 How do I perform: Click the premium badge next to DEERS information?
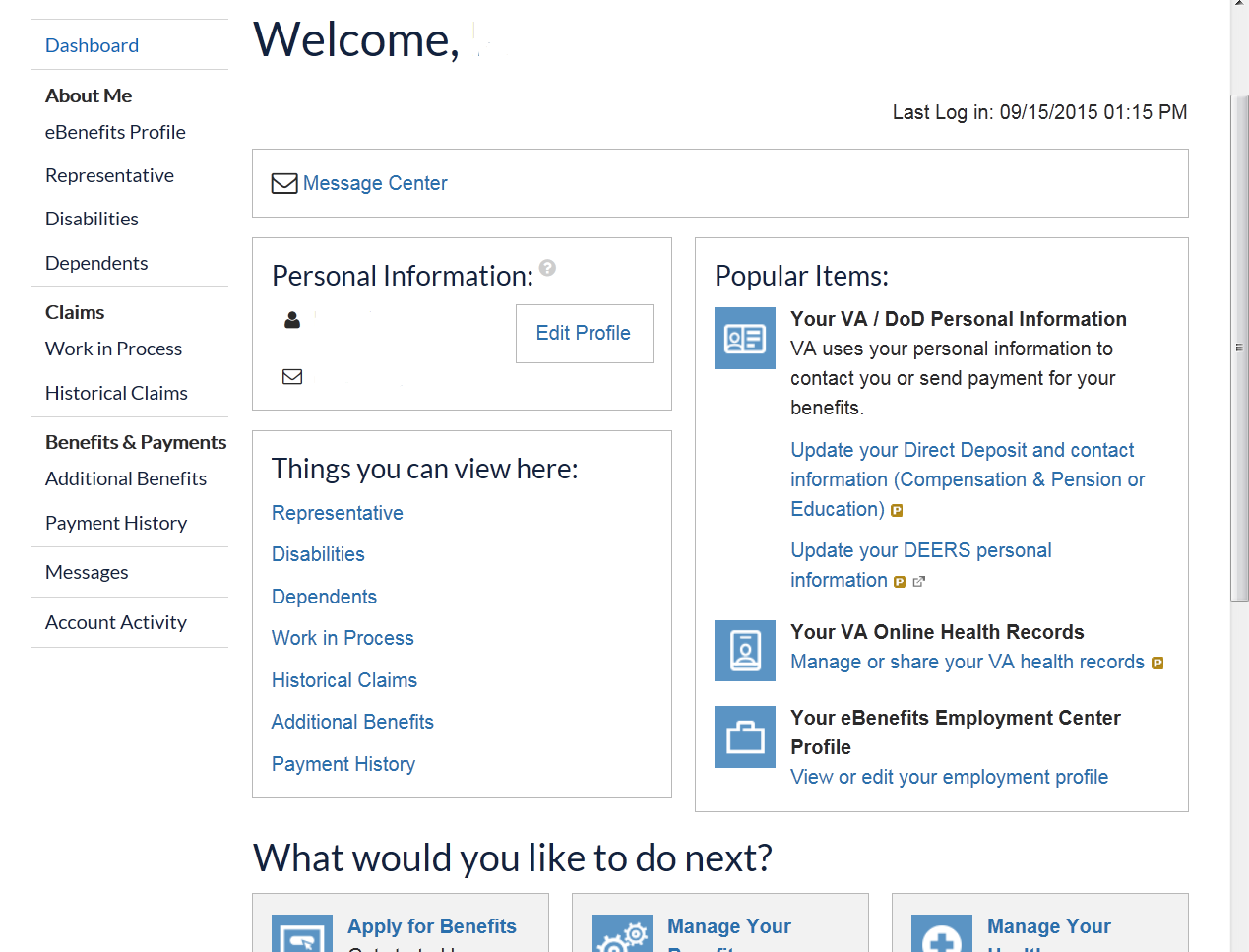pos(900,582)
